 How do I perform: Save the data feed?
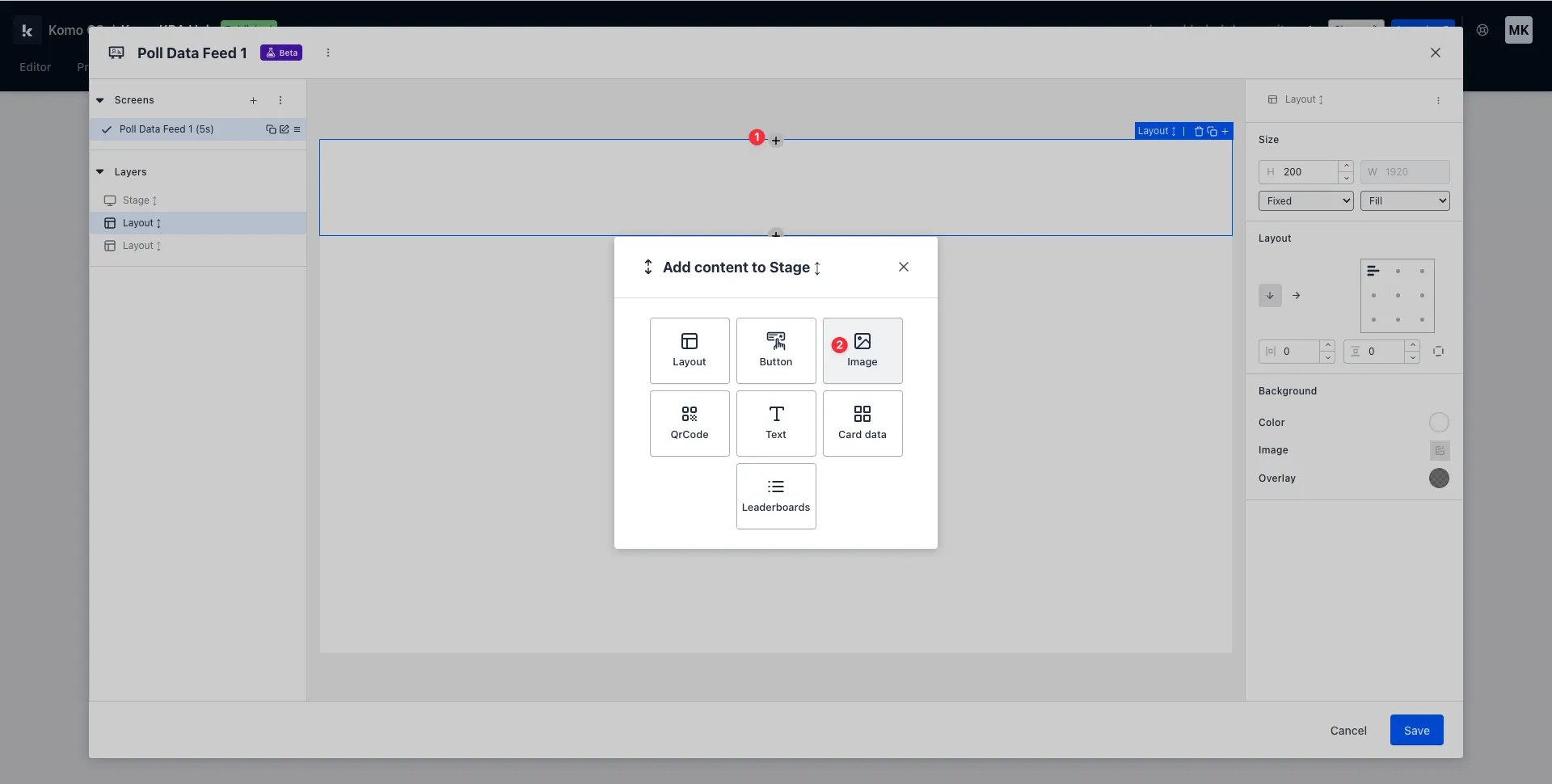(1416, 731)
